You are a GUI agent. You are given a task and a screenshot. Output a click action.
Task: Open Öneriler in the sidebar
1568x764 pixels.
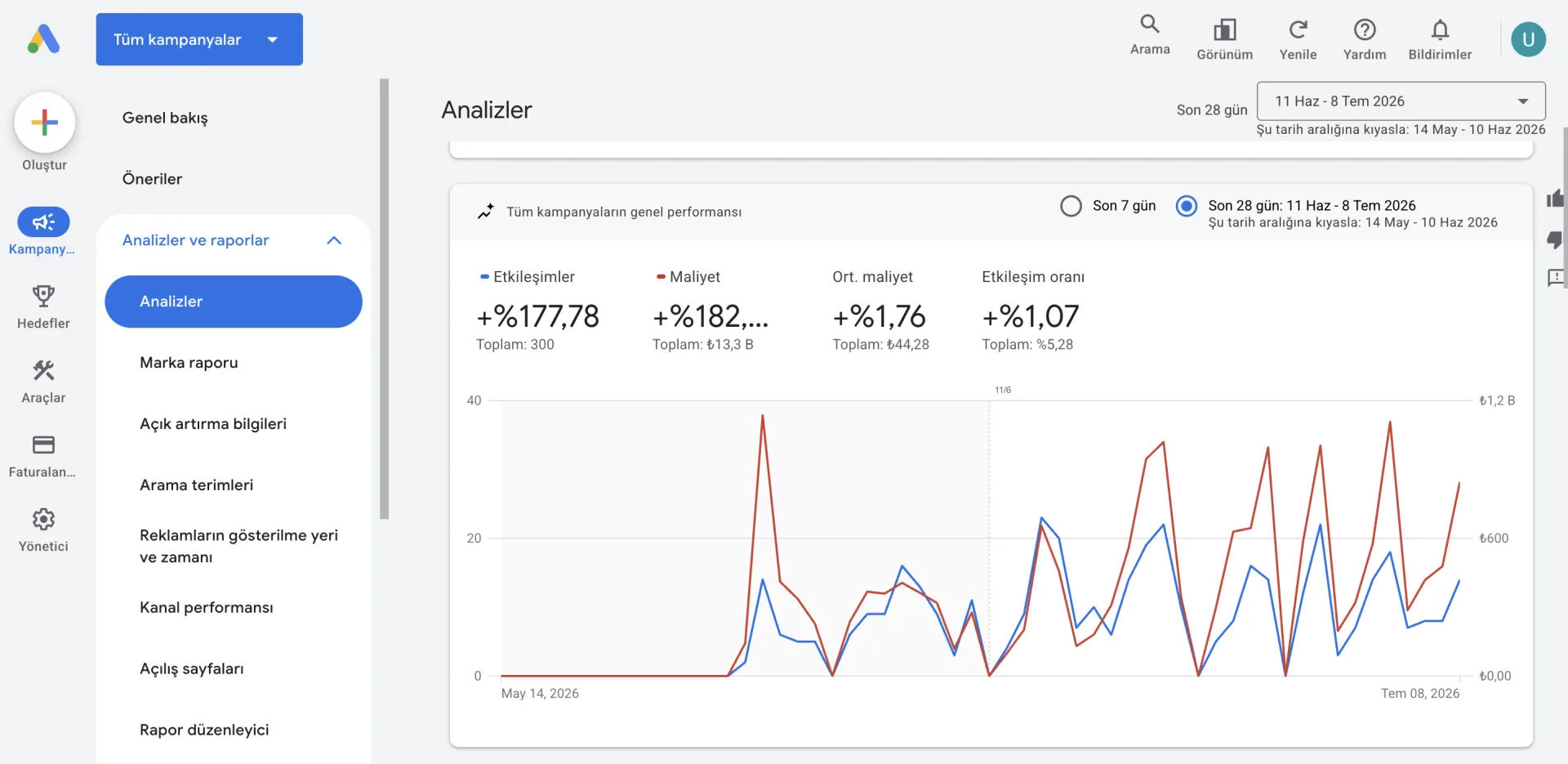152,179
